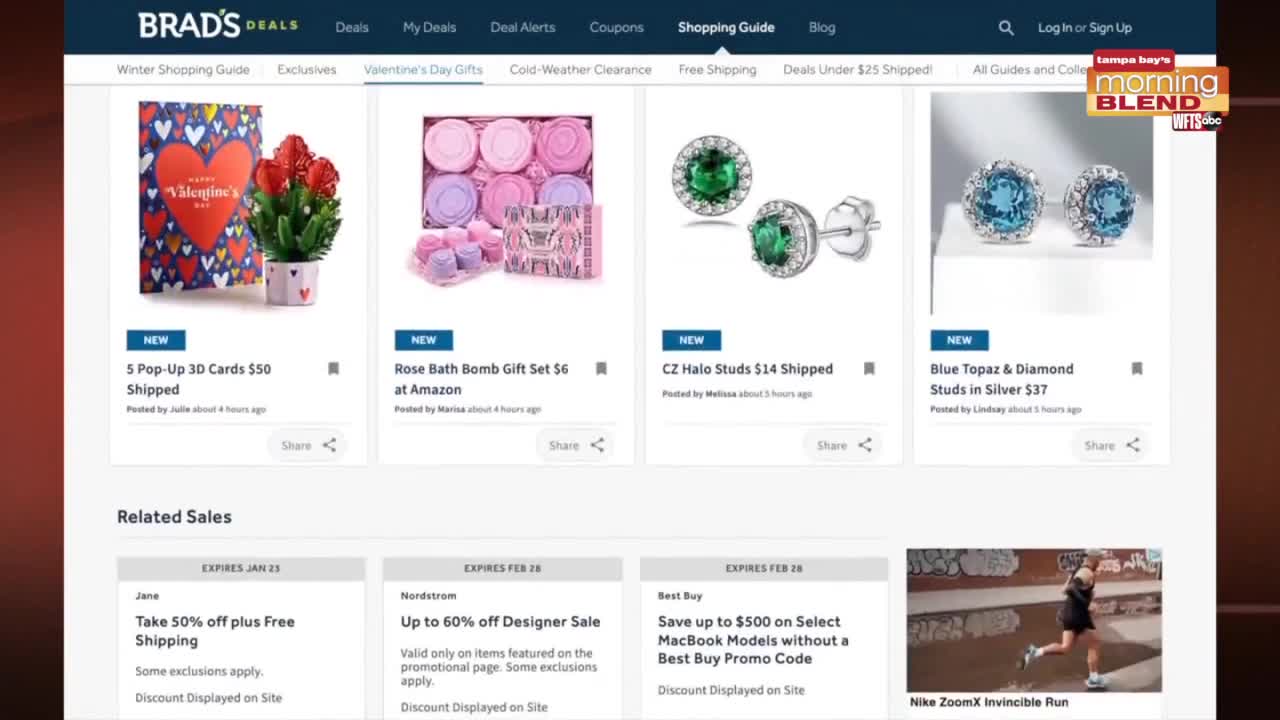
Task: Open the Deals menu item
Action: point(352,28)
